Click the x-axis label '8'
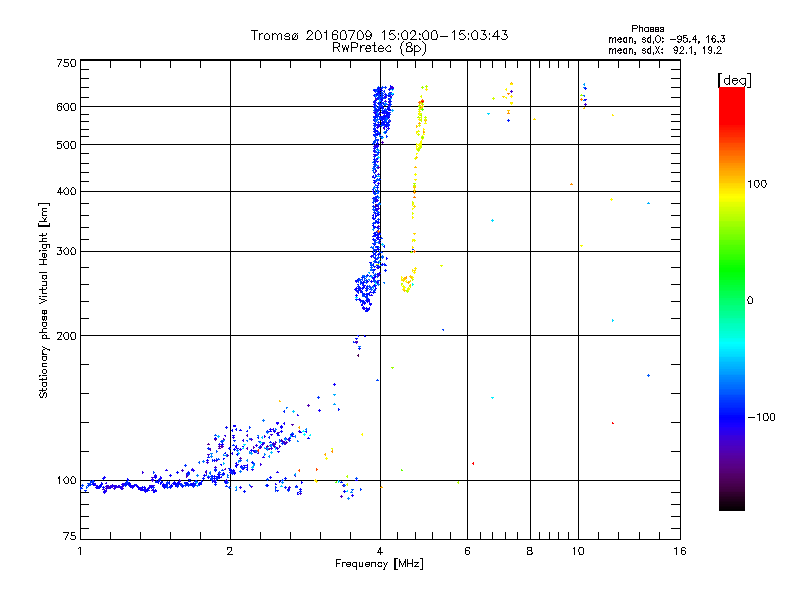Viewport: 800px width, 600px height. tap(530, 551)
